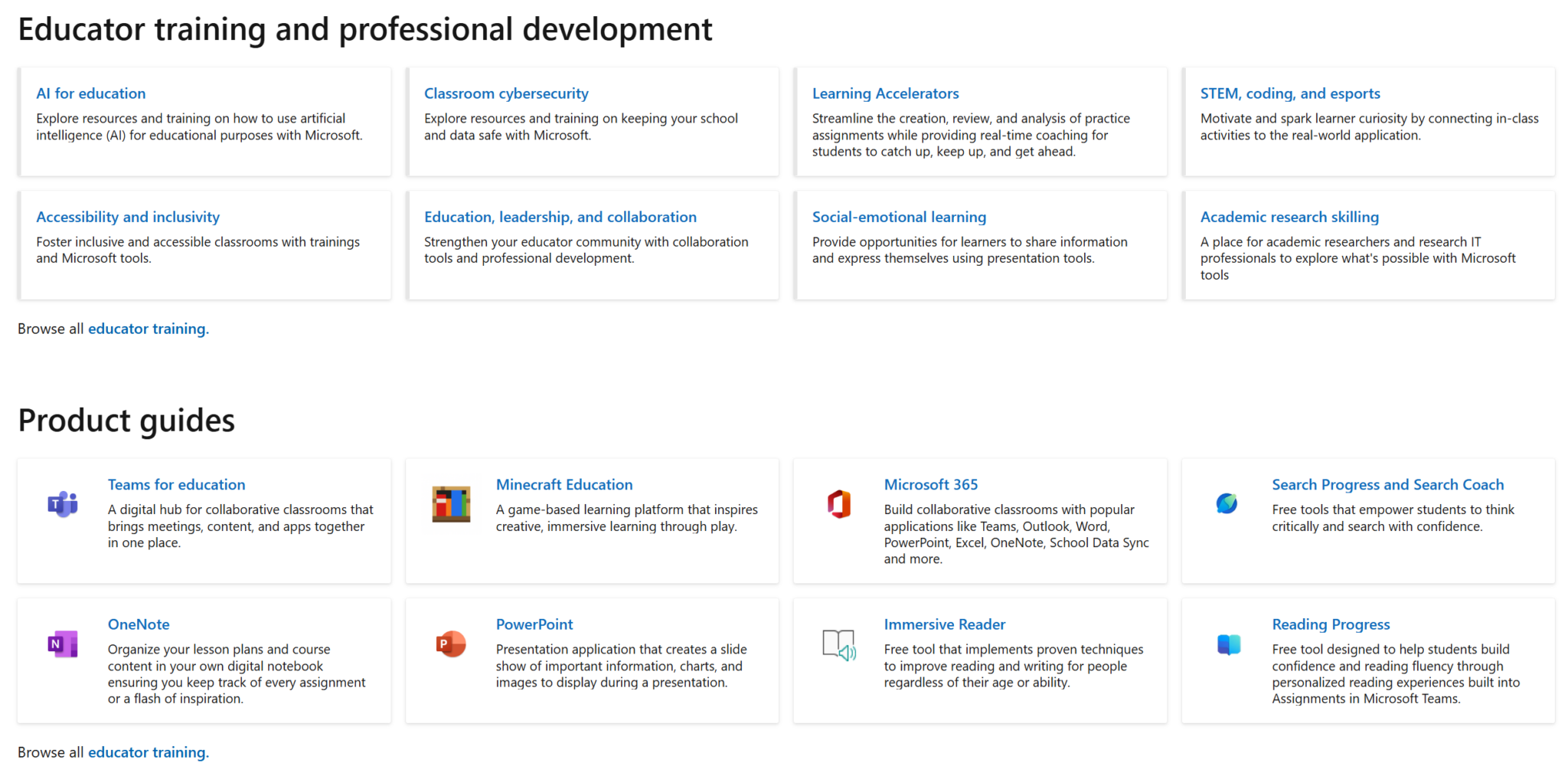Click the Immersive Reader book icon
Viewport: 1568px width, 773px height.
tap(839, 645)
